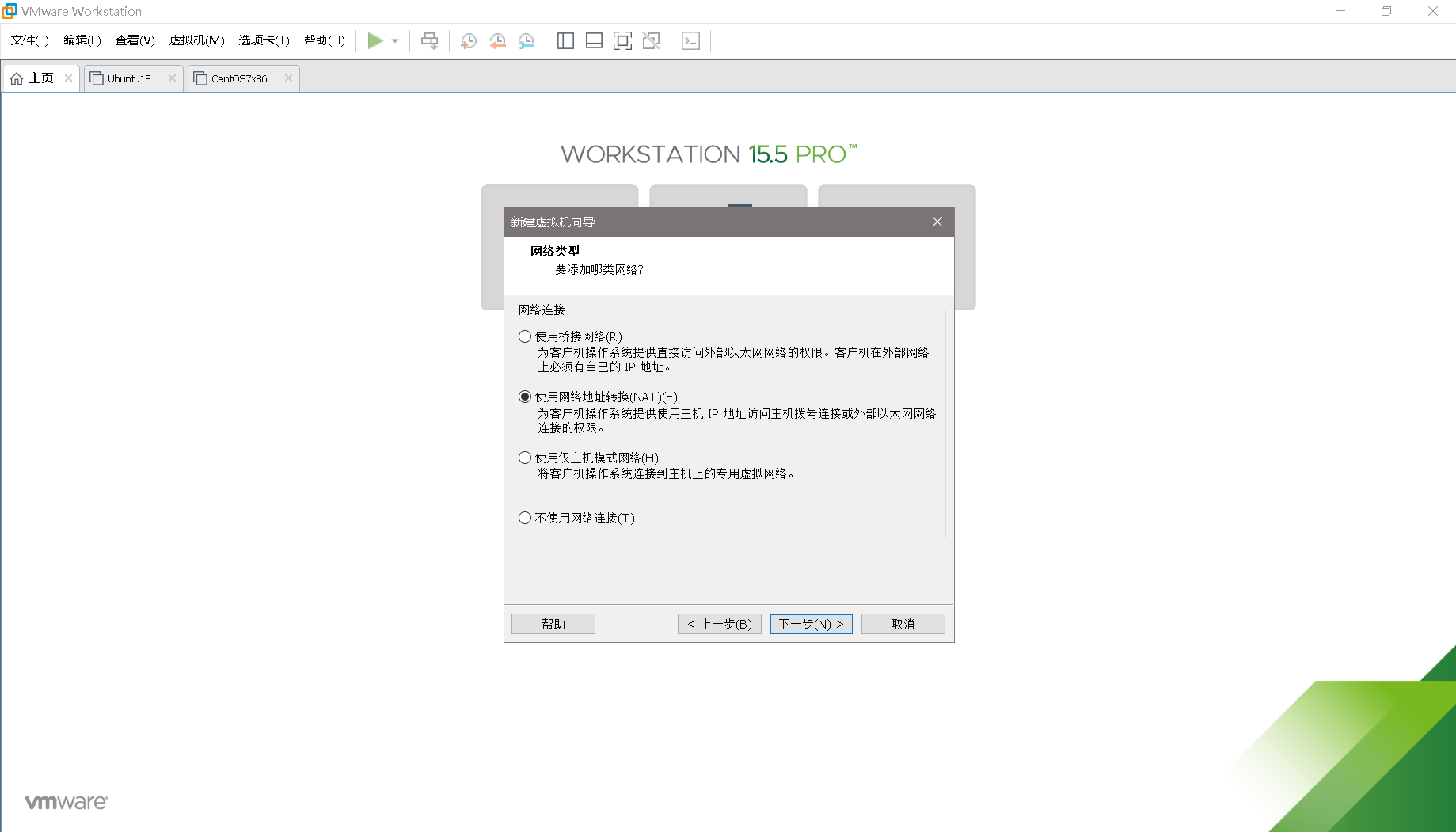Click the 要添加哪类网络? subtitle text

pos(599,269)
